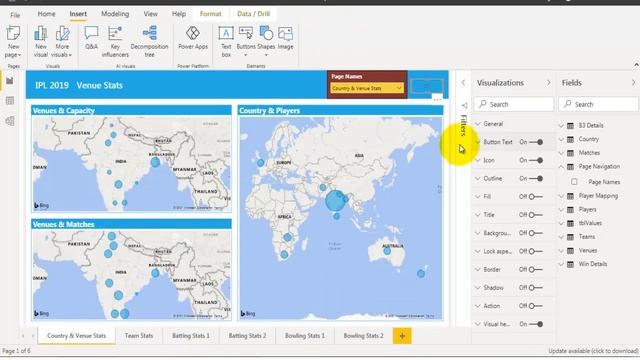Open the More visuals menu

[62, 41]
